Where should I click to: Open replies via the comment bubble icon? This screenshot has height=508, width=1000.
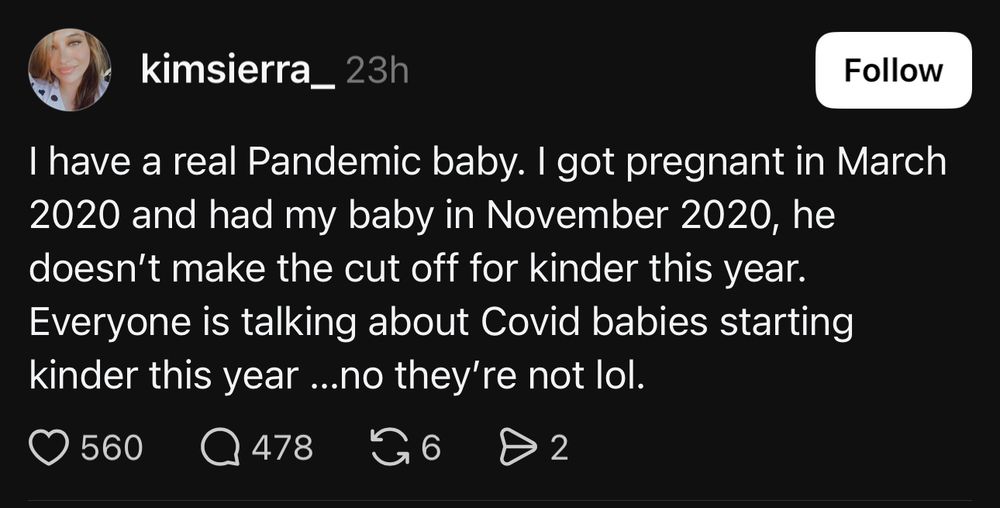220,447
